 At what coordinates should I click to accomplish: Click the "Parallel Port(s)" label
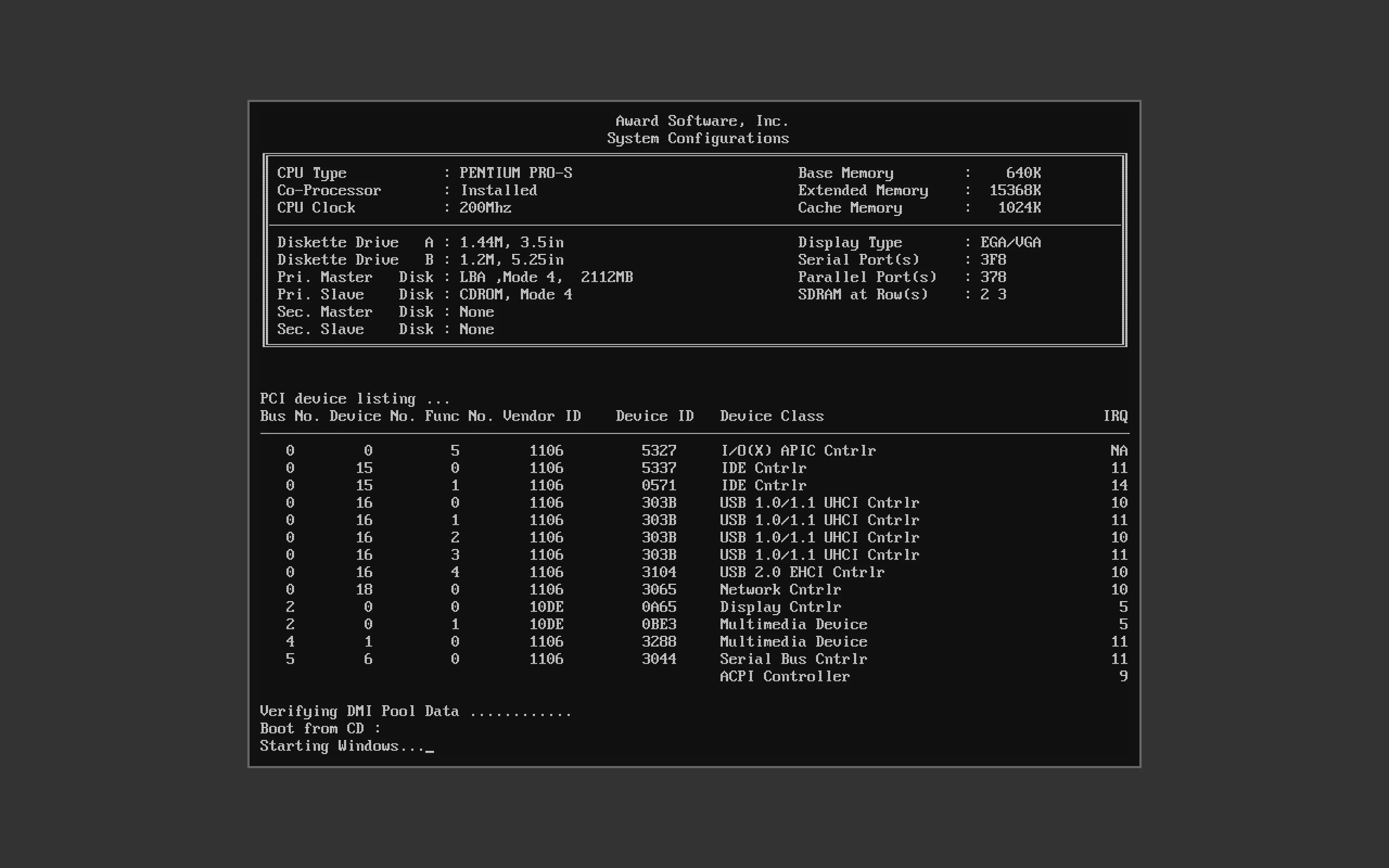click(867, 277)
